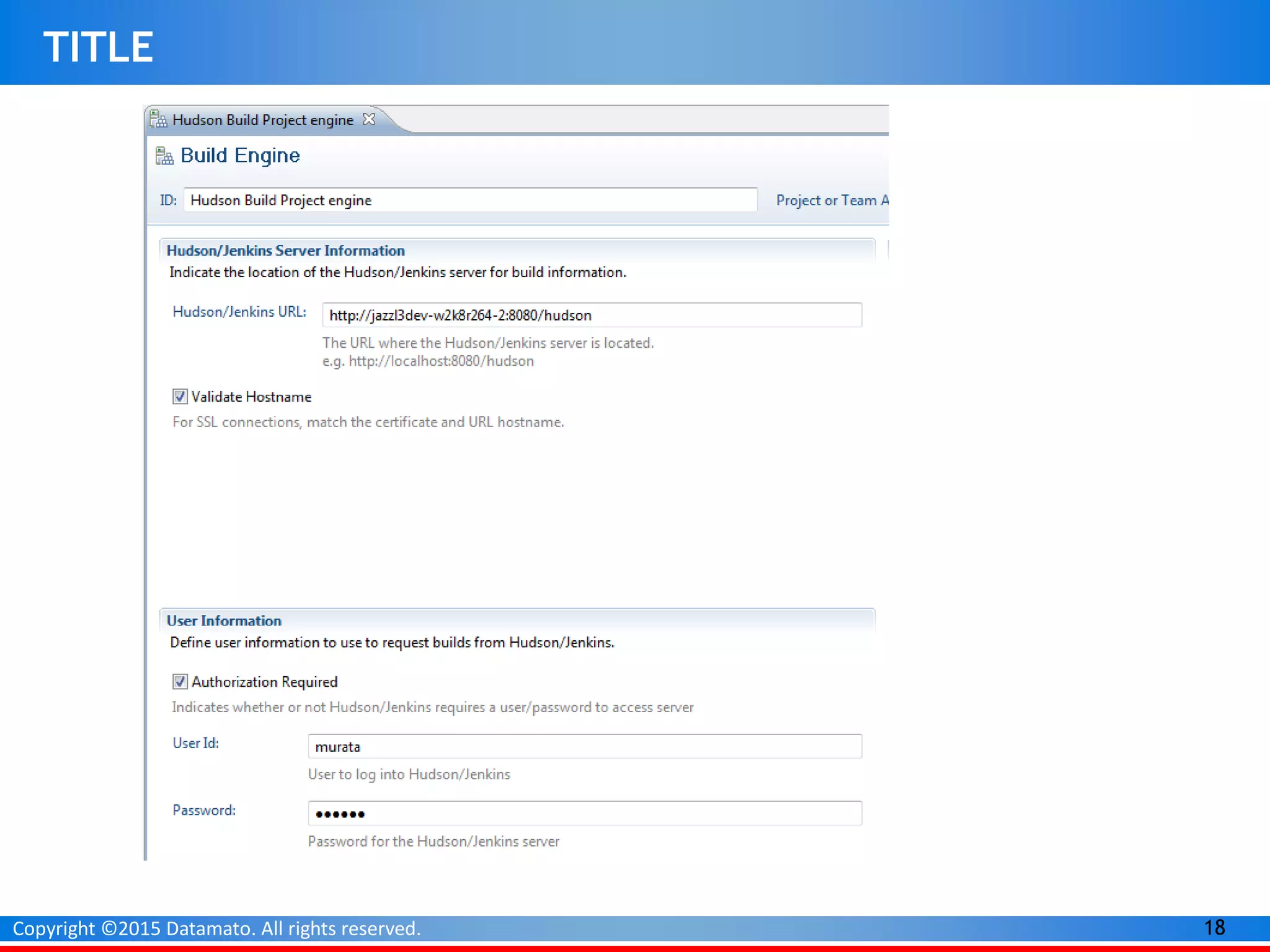This screenshot has height=952, width=1270.
Task: Click the slide TITLE heading
Action: click(98, 47)
